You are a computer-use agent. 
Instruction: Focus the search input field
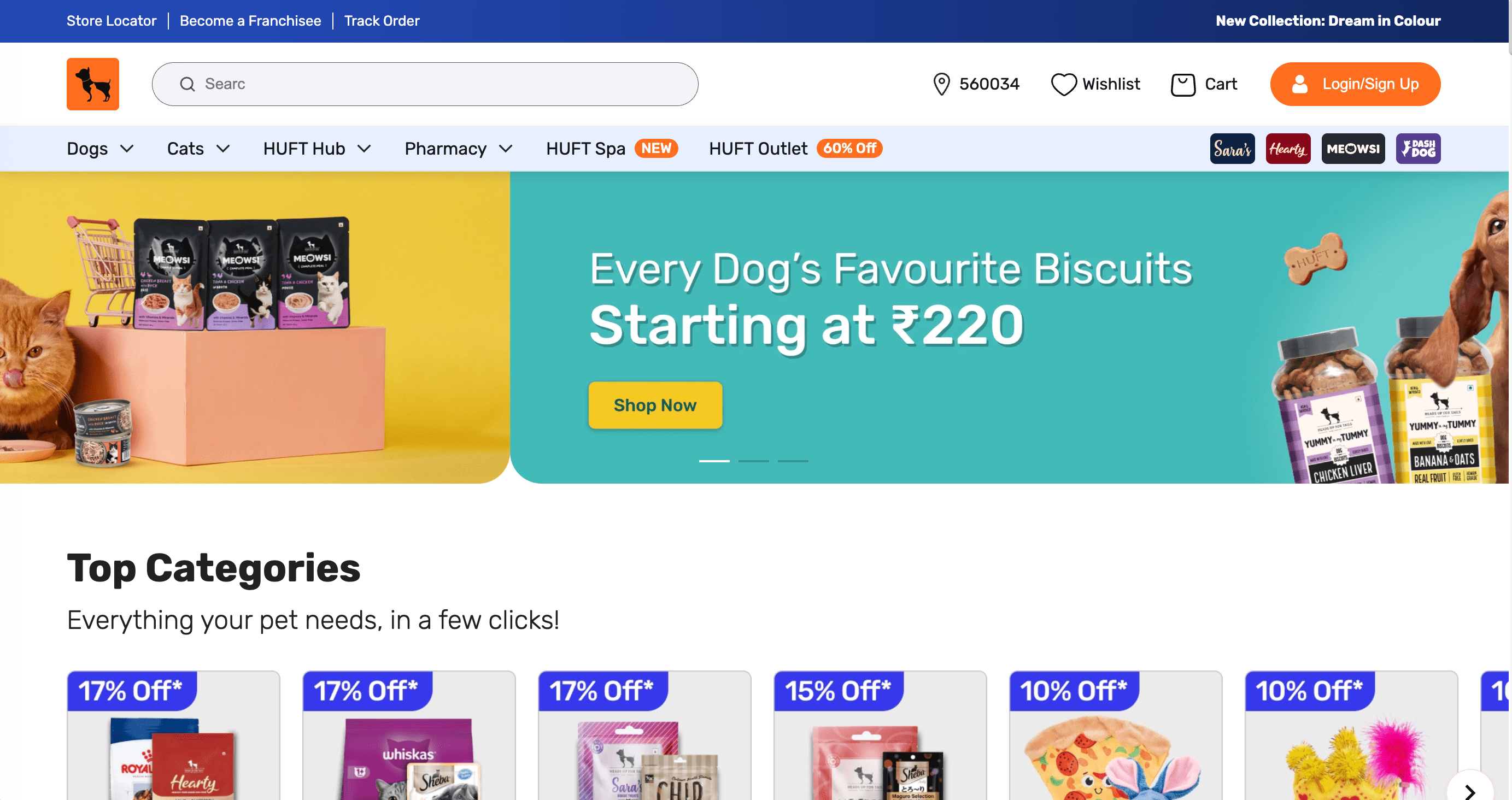[x=446, y=84]
